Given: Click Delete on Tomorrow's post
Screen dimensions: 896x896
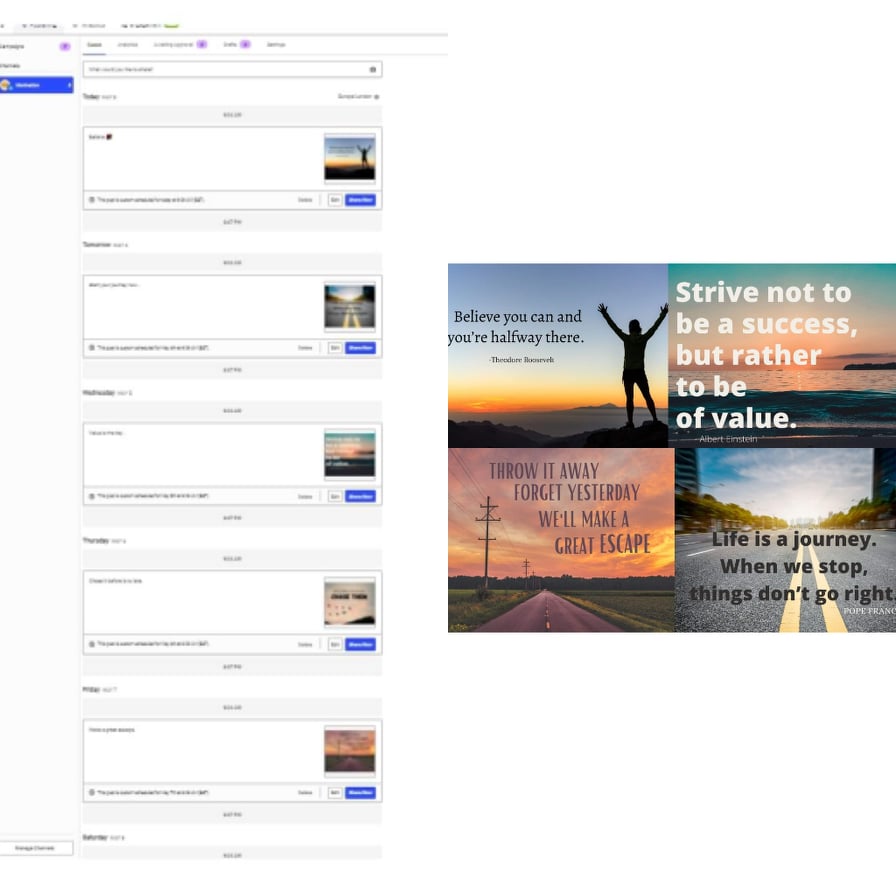Looking at the screenshot, I should point(305,348).
